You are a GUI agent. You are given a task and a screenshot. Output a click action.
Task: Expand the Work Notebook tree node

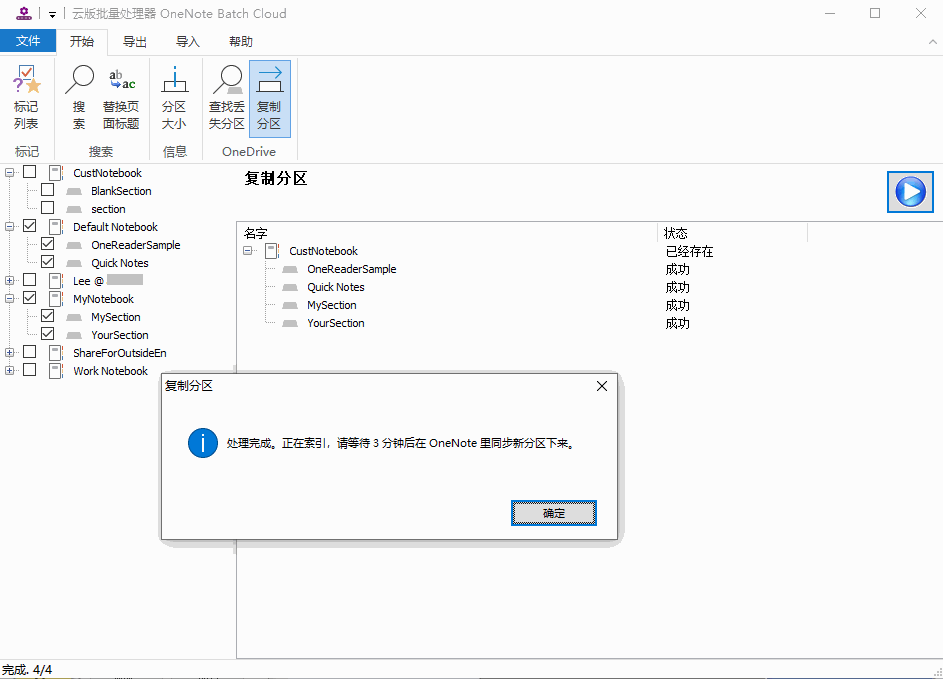pyautogui.click(x=10, y=371)
